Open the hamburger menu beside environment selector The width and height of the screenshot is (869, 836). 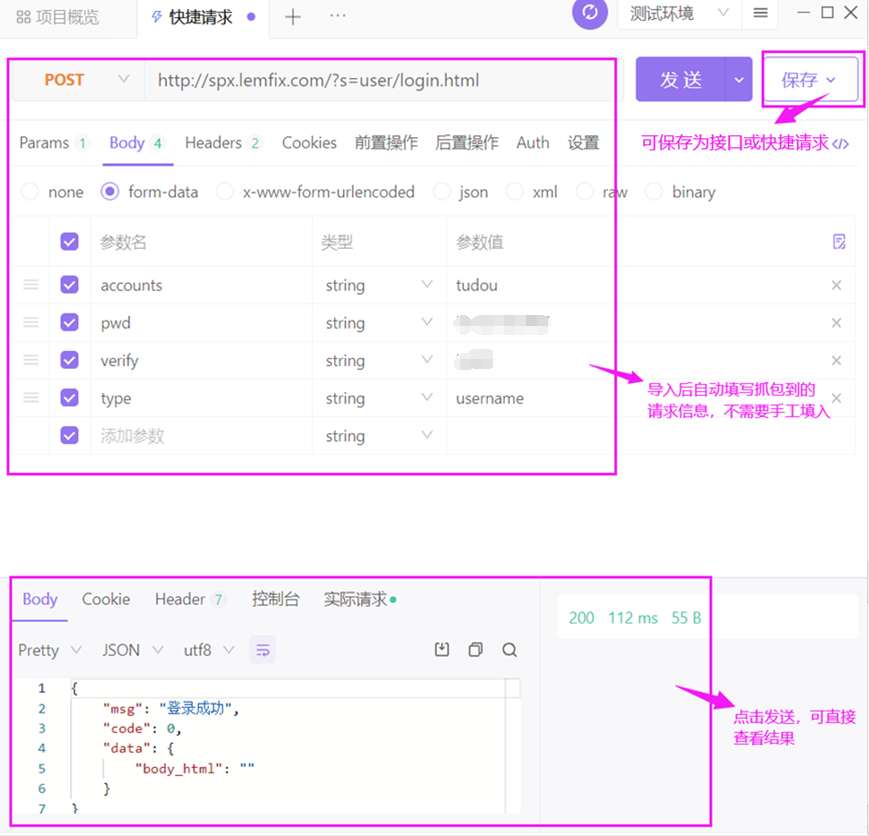(760, 14)
